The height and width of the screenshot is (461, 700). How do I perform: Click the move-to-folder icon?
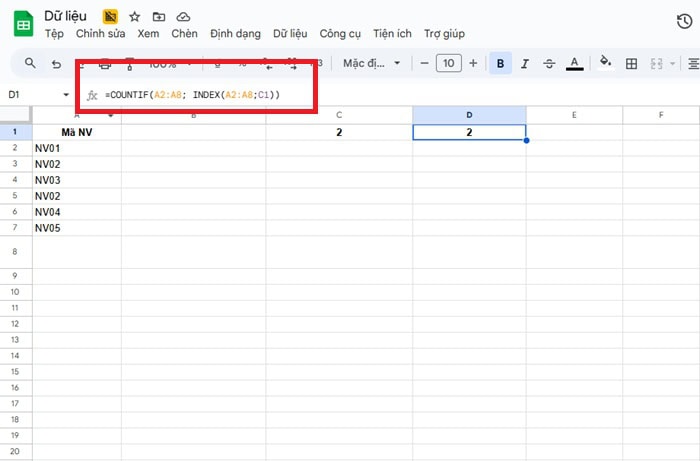pyautogui.click(x=159, y=17)
